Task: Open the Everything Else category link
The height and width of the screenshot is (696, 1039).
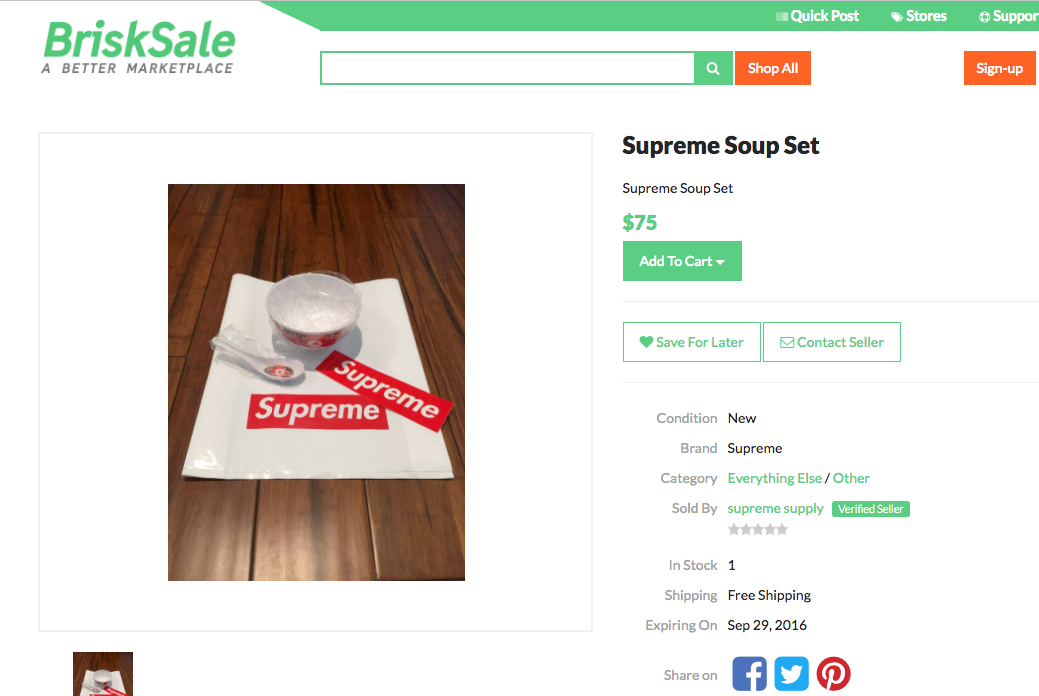Action: click(774, 478)
